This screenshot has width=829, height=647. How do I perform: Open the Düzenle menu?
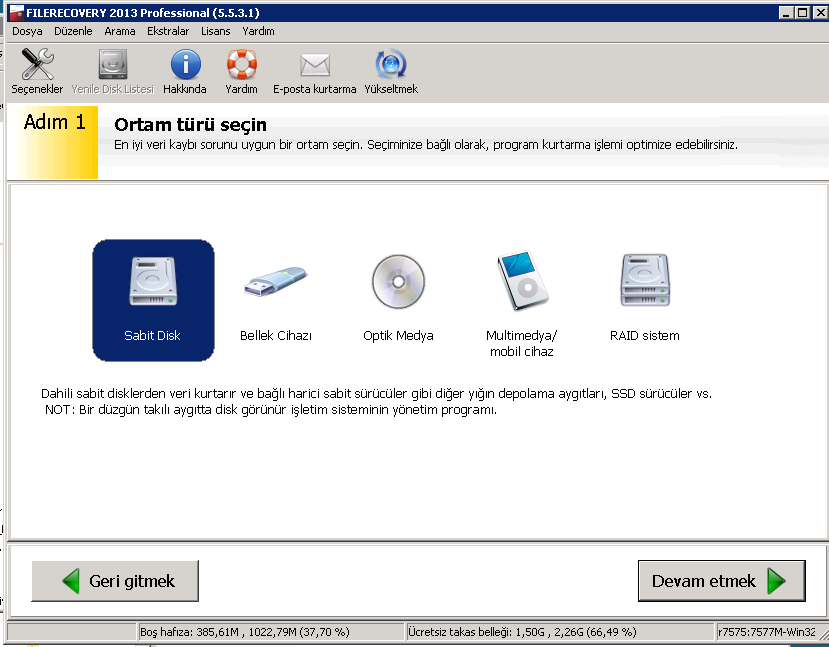(x=73, y=31)
